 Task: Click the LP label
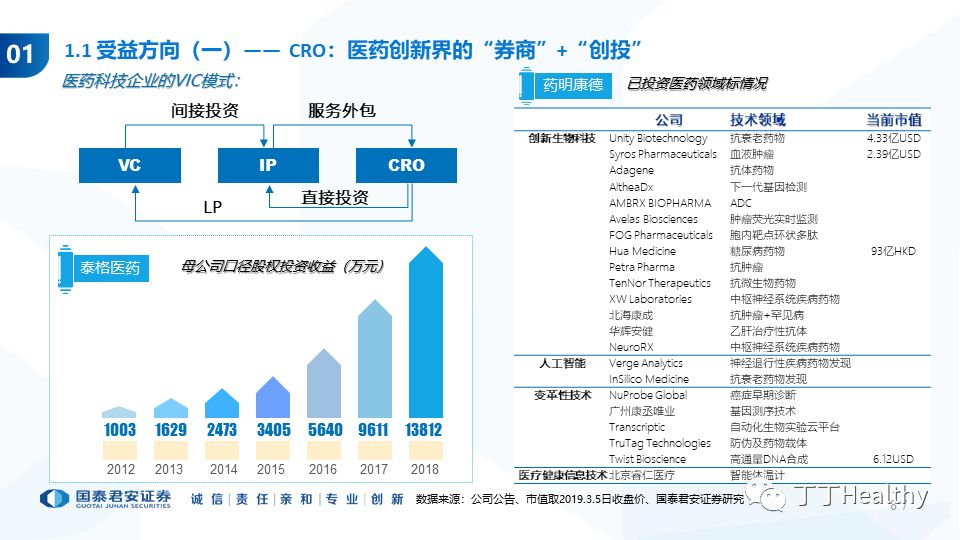(212, 208)
